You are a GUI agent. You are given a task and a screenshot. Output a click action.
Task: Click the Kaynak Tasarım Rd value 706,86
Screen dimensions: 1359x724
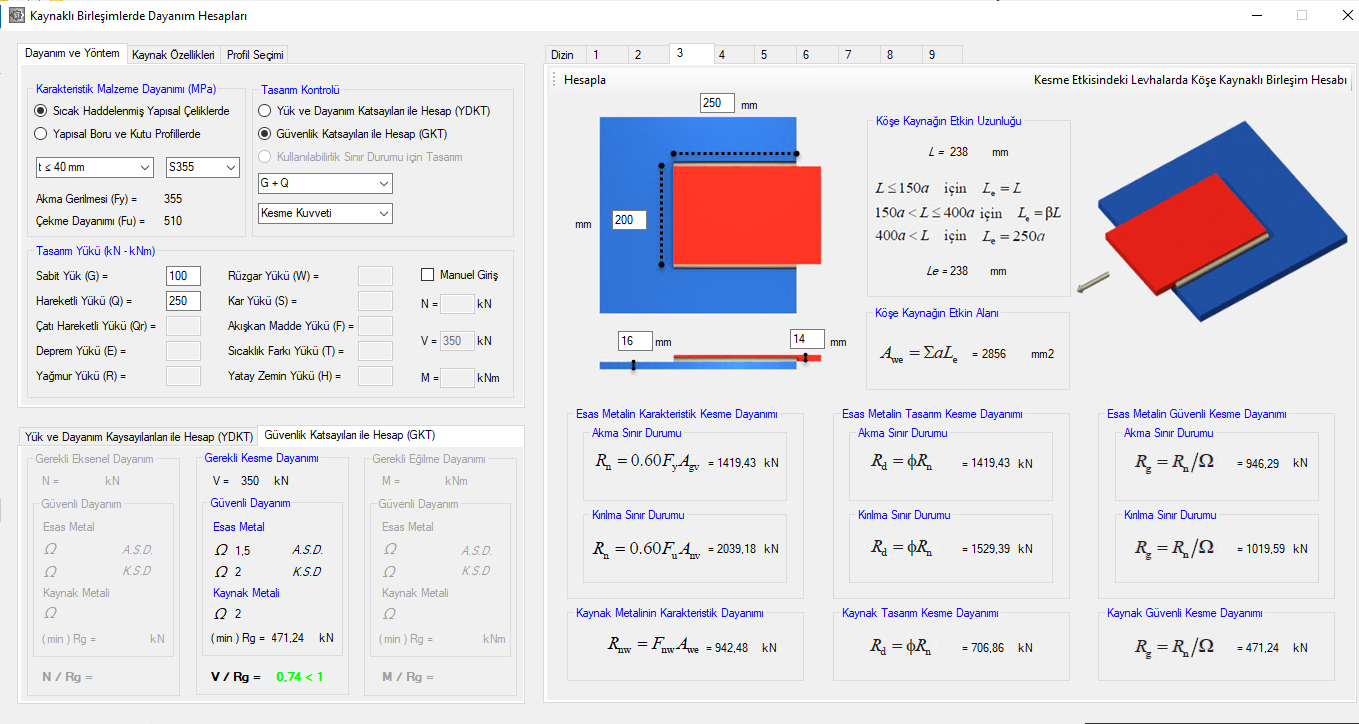click(x=991, y=647)
